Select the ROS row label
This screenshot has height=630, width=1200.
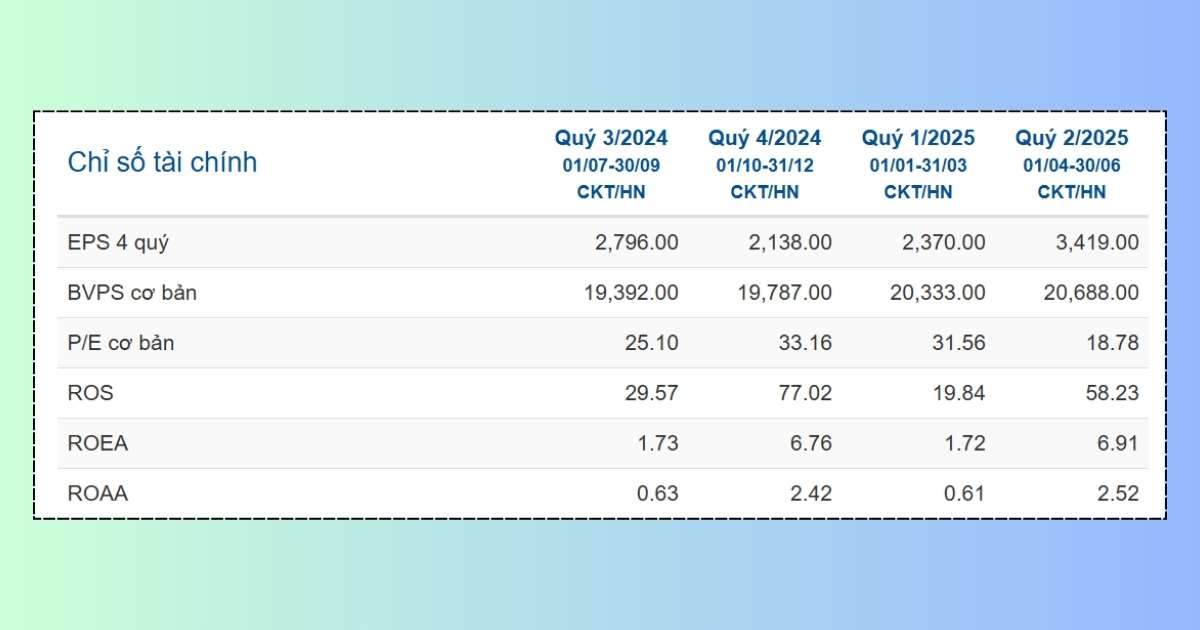coord(91,393)
